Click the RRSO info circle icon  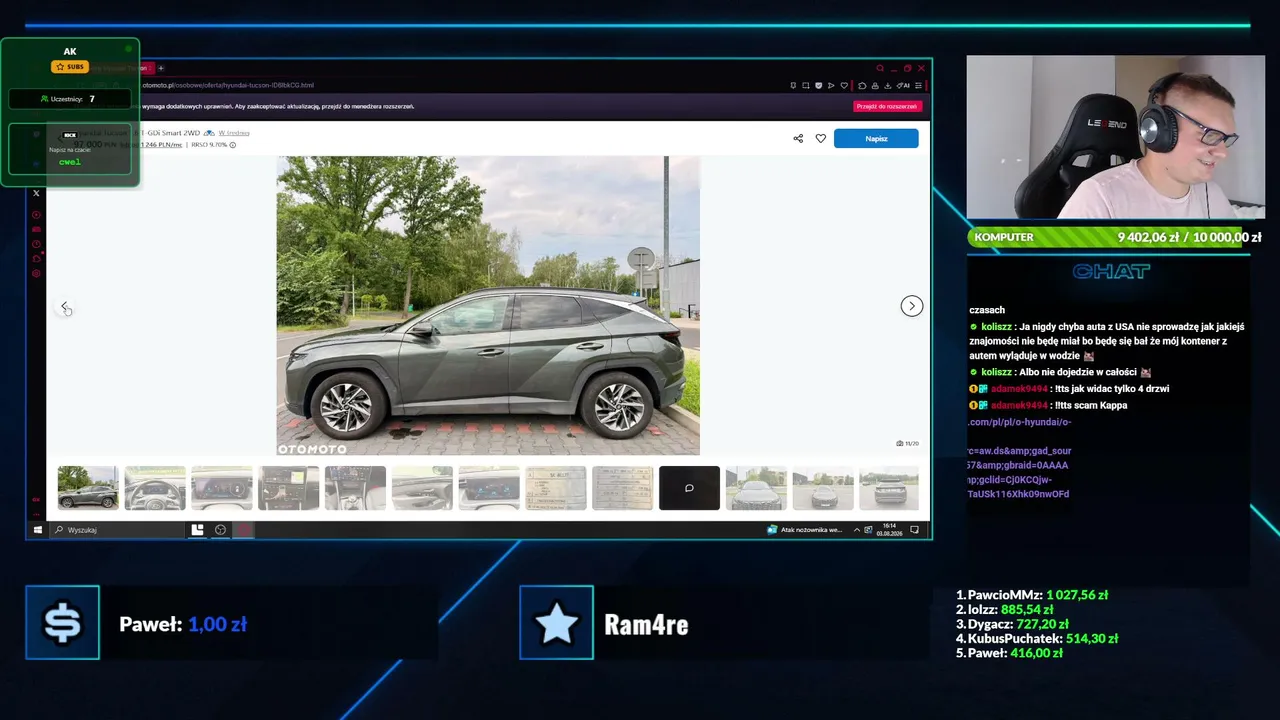pyautogui.click(x=233, y=145)
